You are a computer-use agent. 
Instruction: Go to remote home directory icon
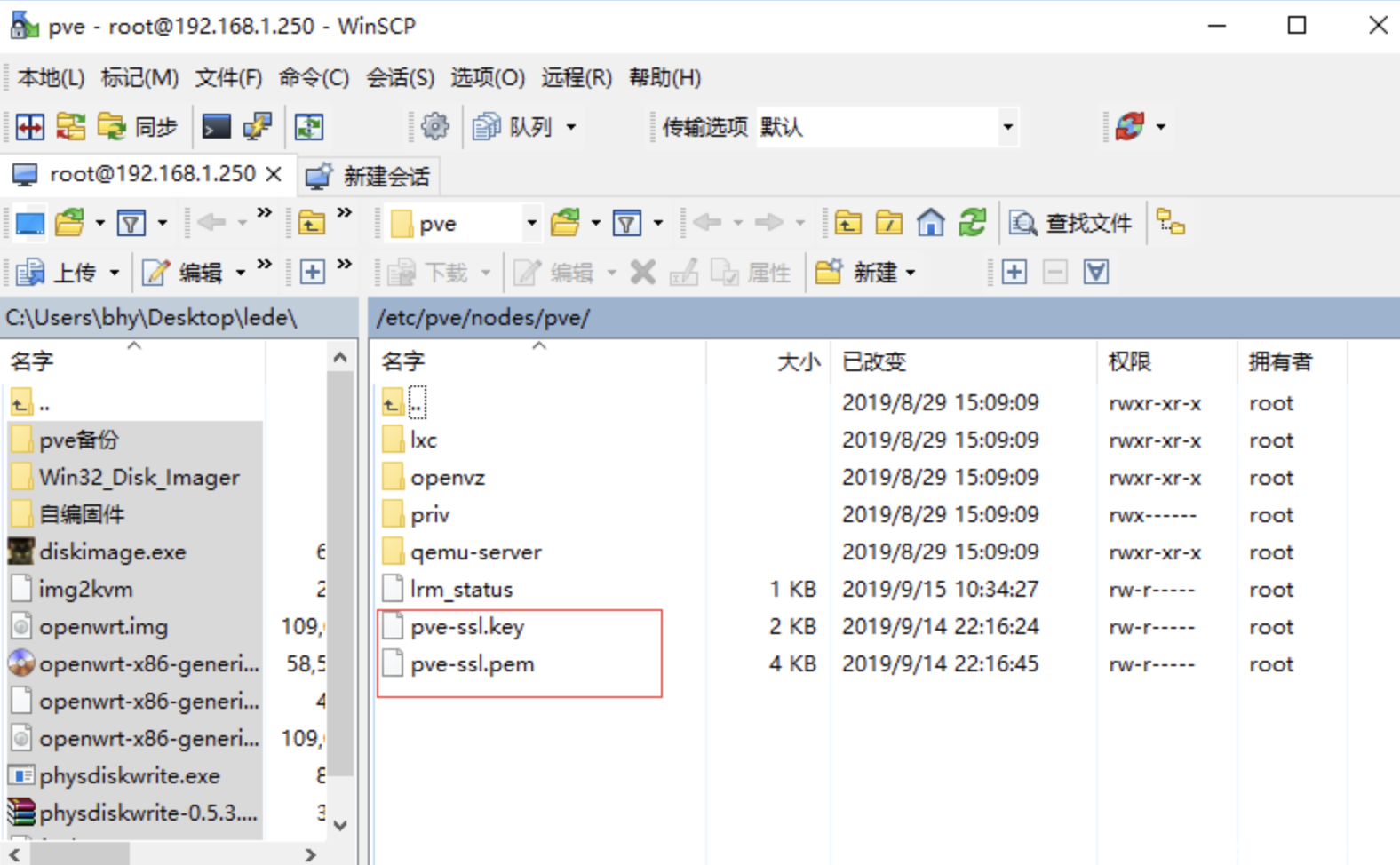931,223
